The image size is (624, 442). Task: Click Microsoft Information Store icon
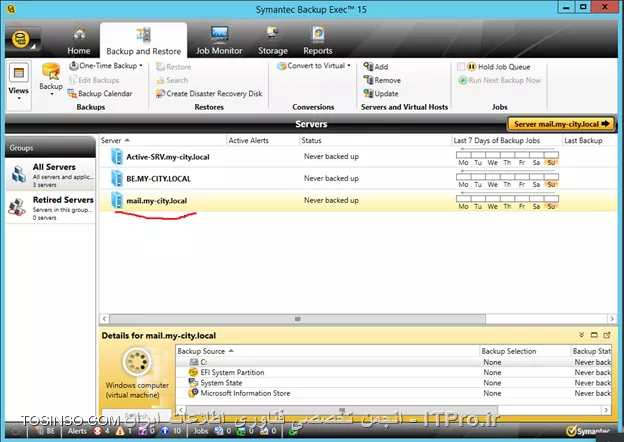(x=193, y=393)
